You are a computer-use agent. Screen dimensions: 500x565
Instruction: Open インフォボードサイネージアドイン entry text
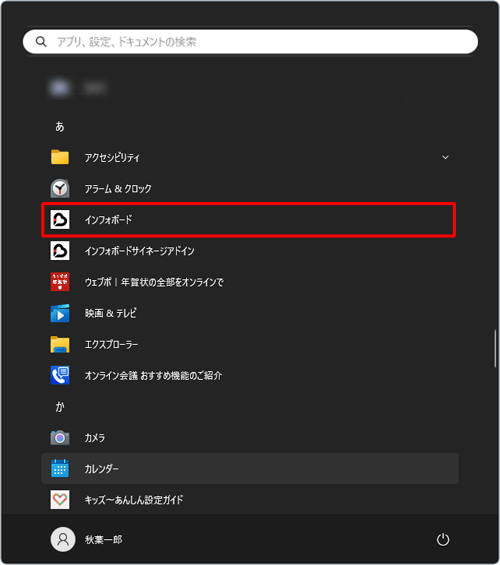140,251
